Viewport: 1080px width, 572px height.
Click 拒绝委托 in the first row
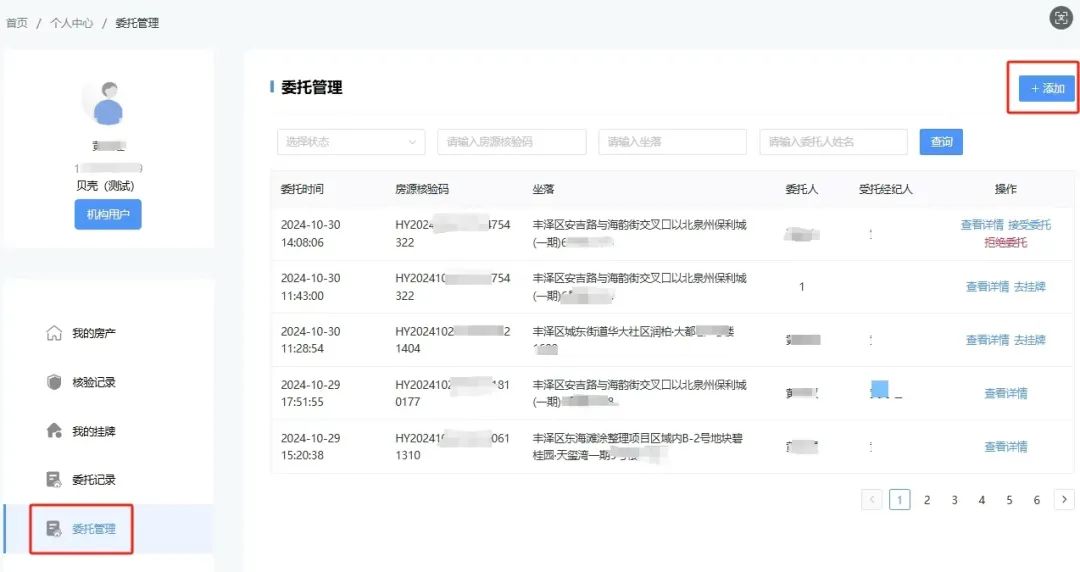[x=1006, y=243]
